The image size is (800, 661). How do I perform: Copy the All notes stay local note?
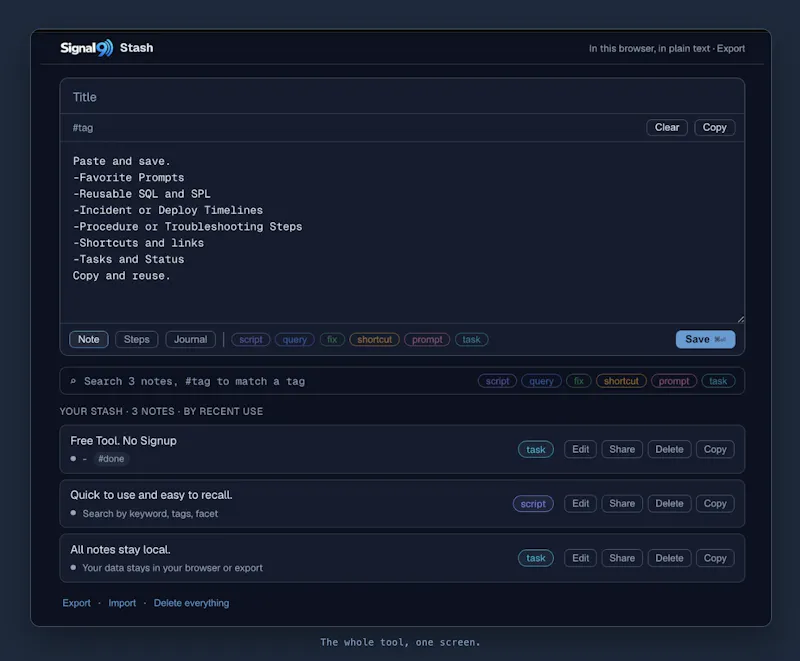715,558
